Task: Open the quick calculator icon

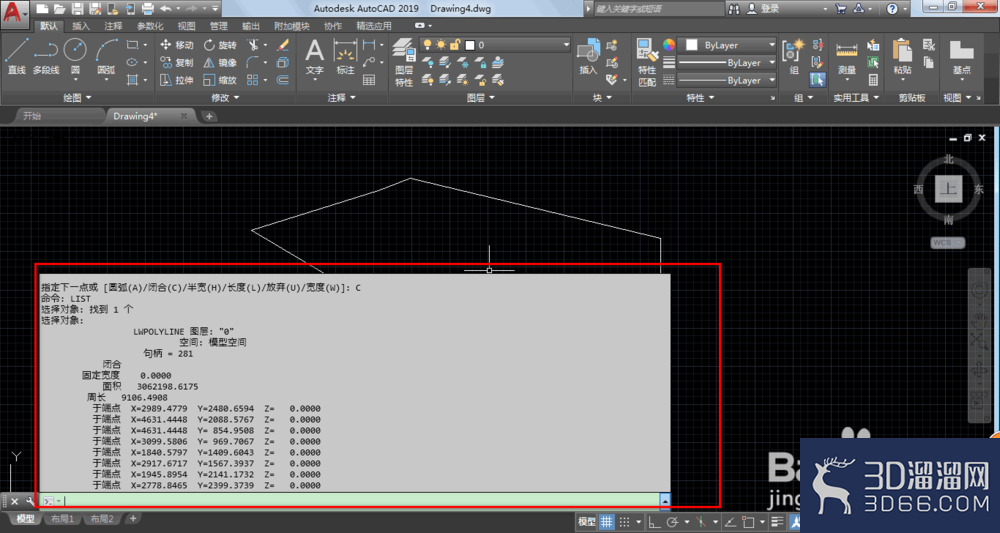Action: tap(873, 80)
